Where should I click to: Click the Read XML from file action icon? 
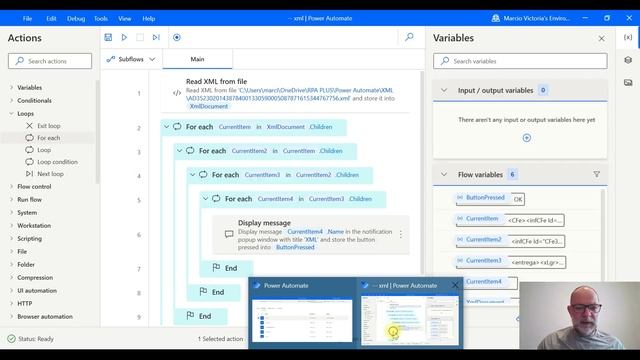(x=177, y=93)
